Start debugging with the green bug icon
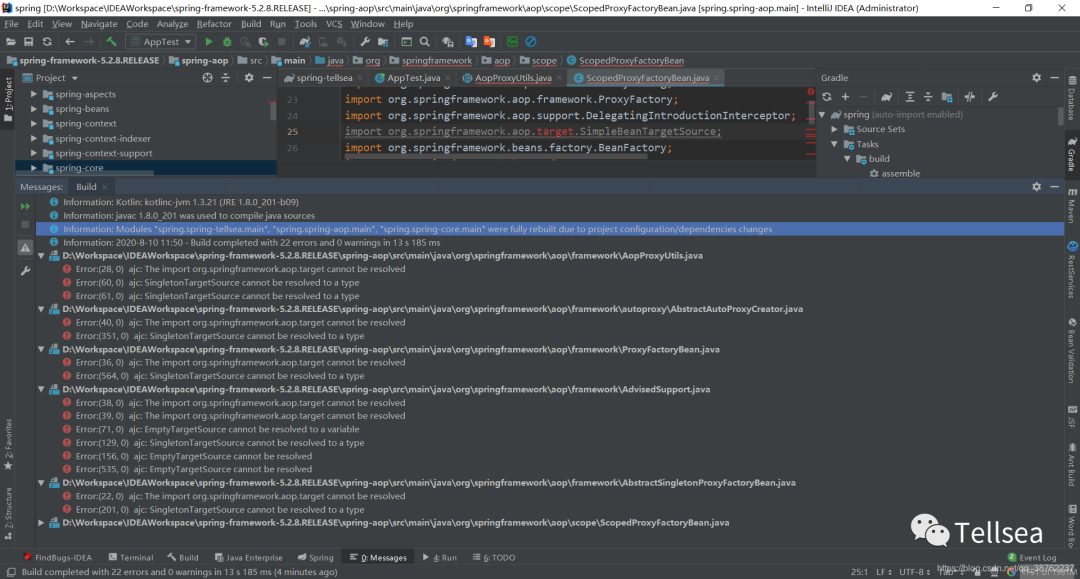Viewport: 1080px width, 579px height. pyautogui.click(x=227, y=42)
